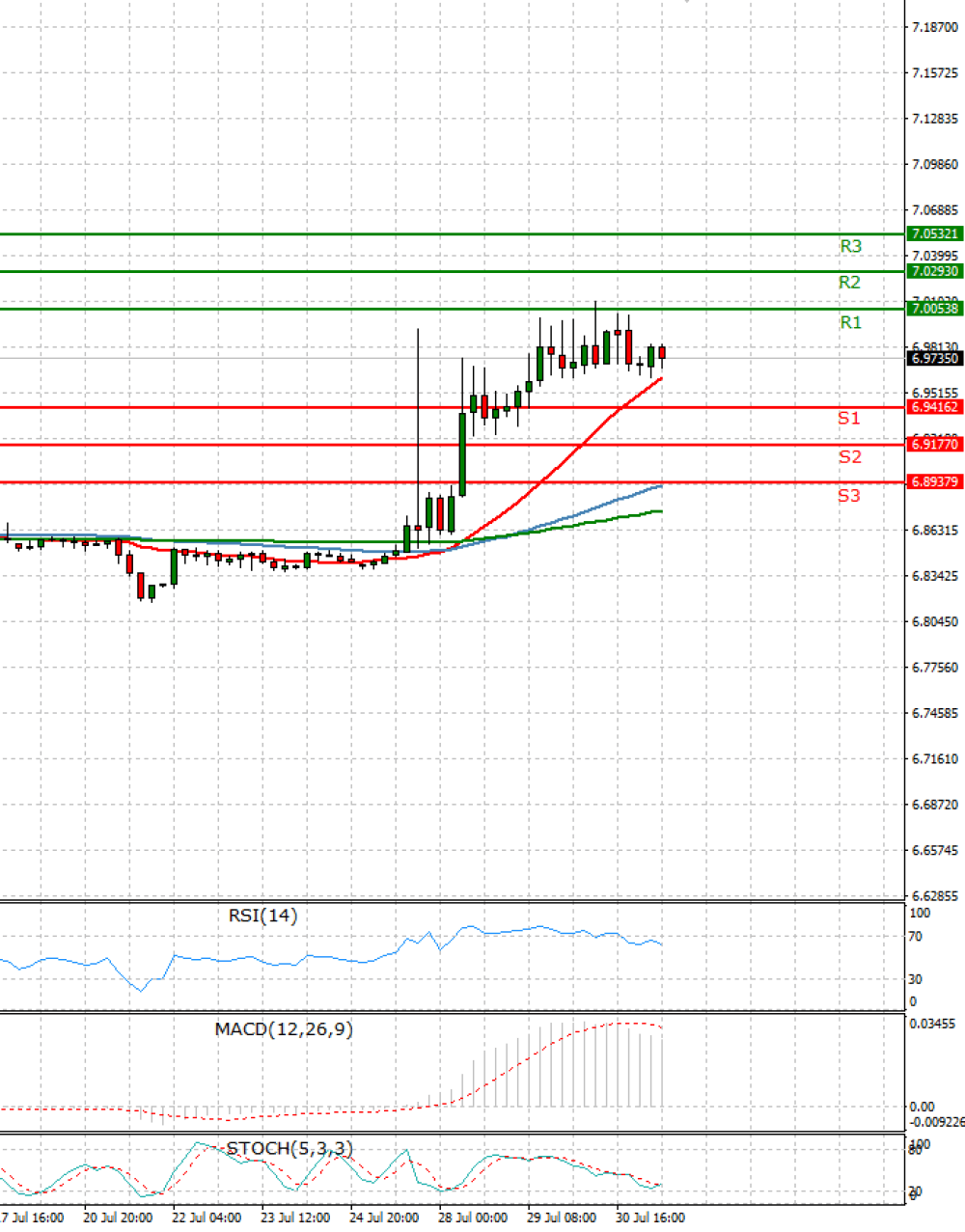Click the 7.18700 price axis value

pos(935,27)
